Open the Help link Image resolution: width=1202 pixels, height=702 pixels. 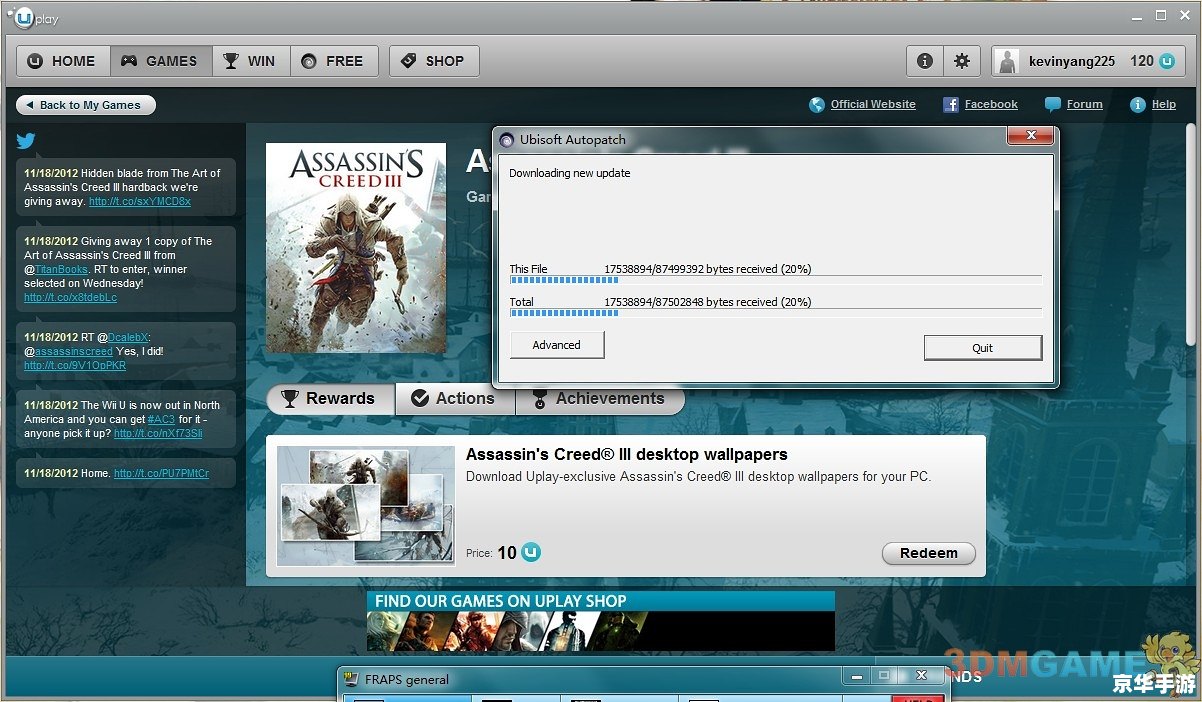pos(1164,104)
